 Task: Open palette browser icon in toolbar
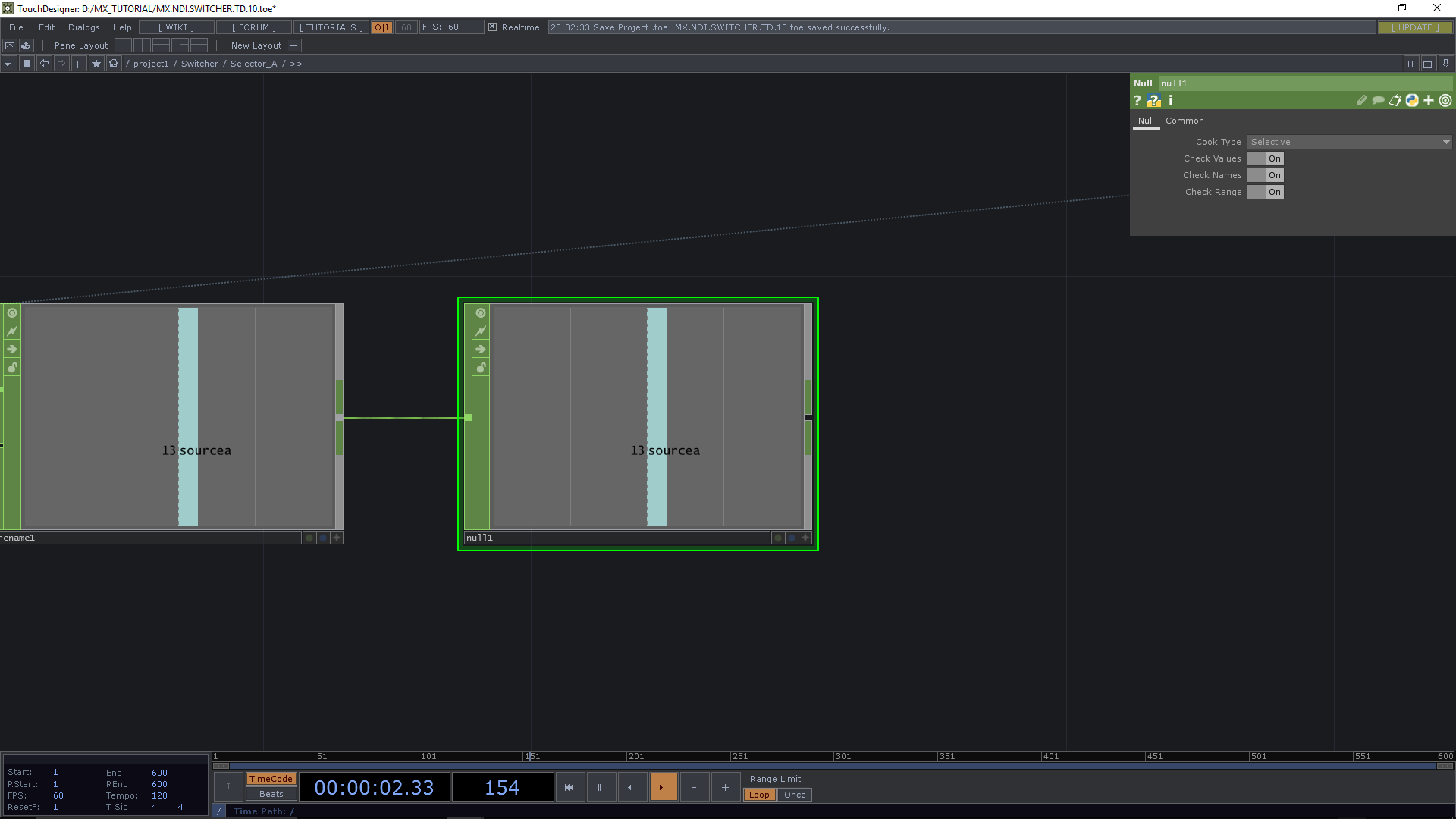click(x=27, y=45)
